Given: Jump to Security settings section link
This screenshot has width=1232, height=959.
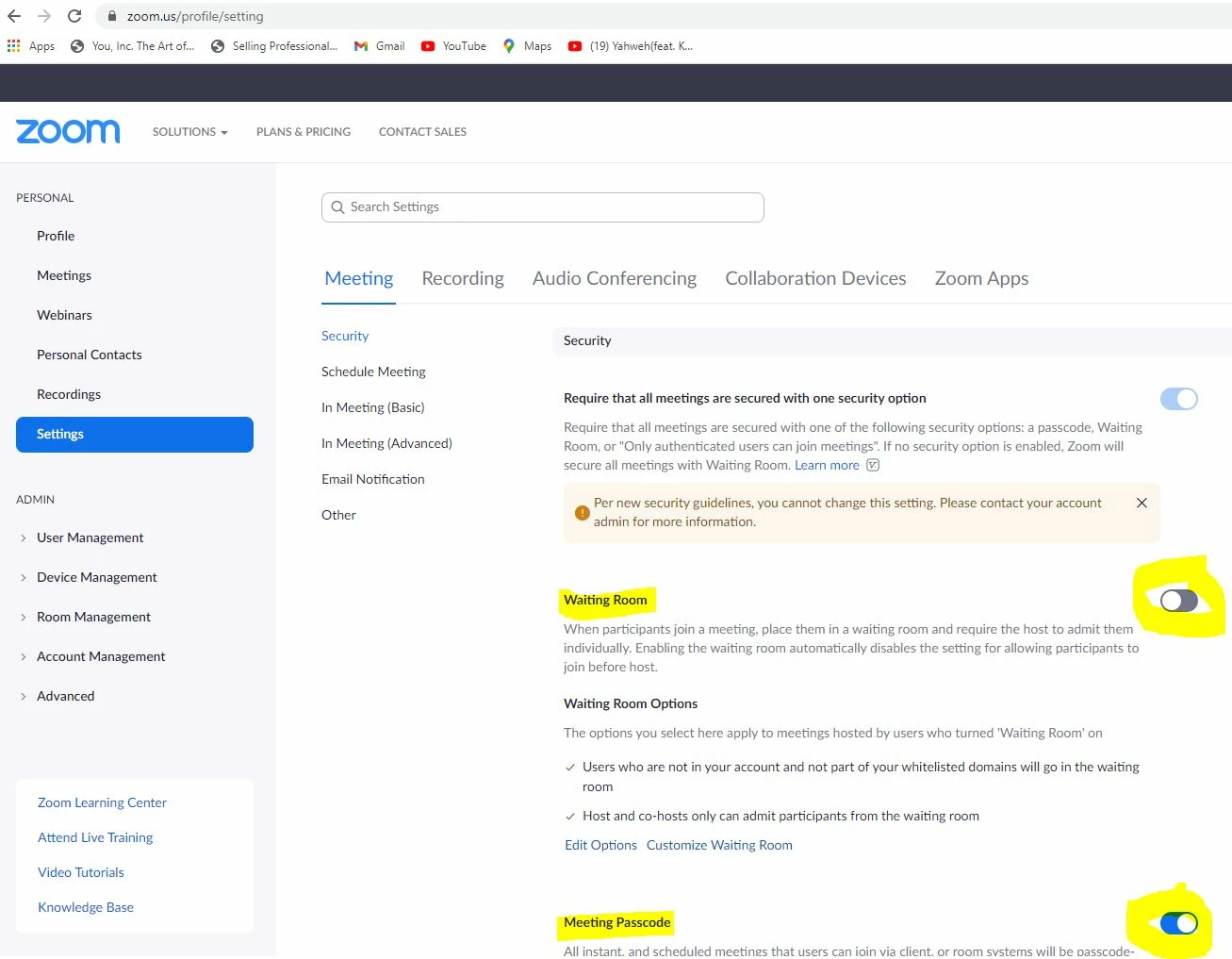Looking at the screenshot, I should (x=345, y=336).
